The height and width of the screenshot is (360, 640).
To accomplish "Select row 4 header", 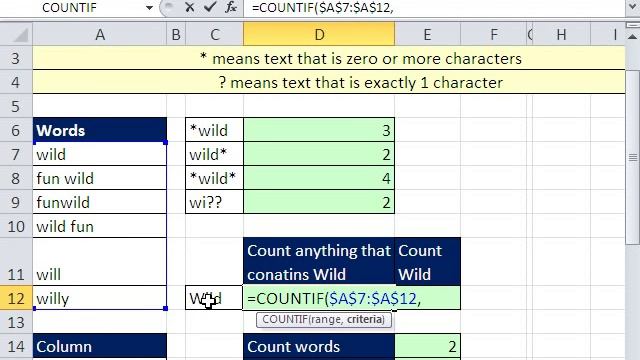I will 16,82.
